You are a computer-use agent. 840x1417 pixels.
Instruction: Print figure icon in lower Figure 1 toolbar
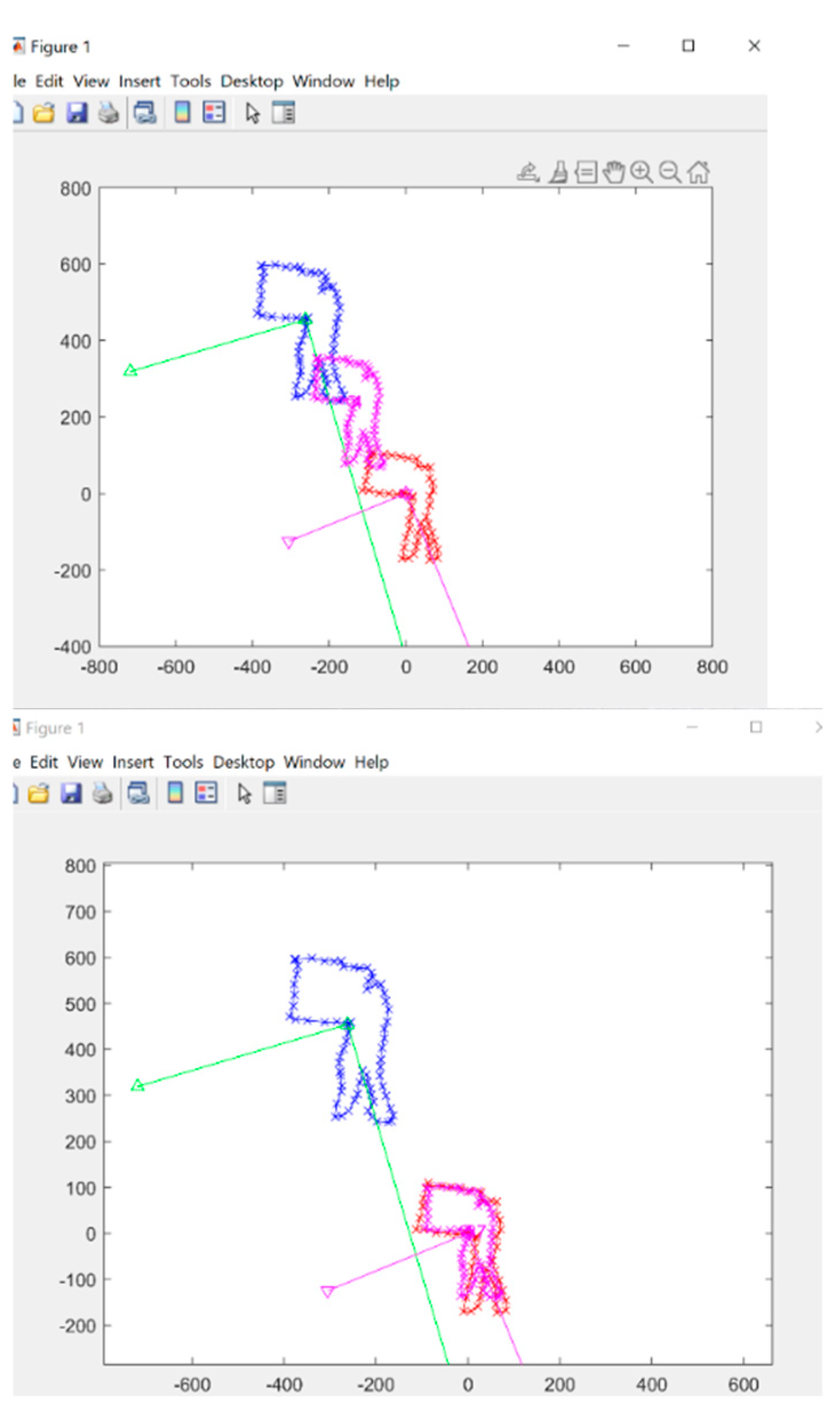[x=103, y=793]
